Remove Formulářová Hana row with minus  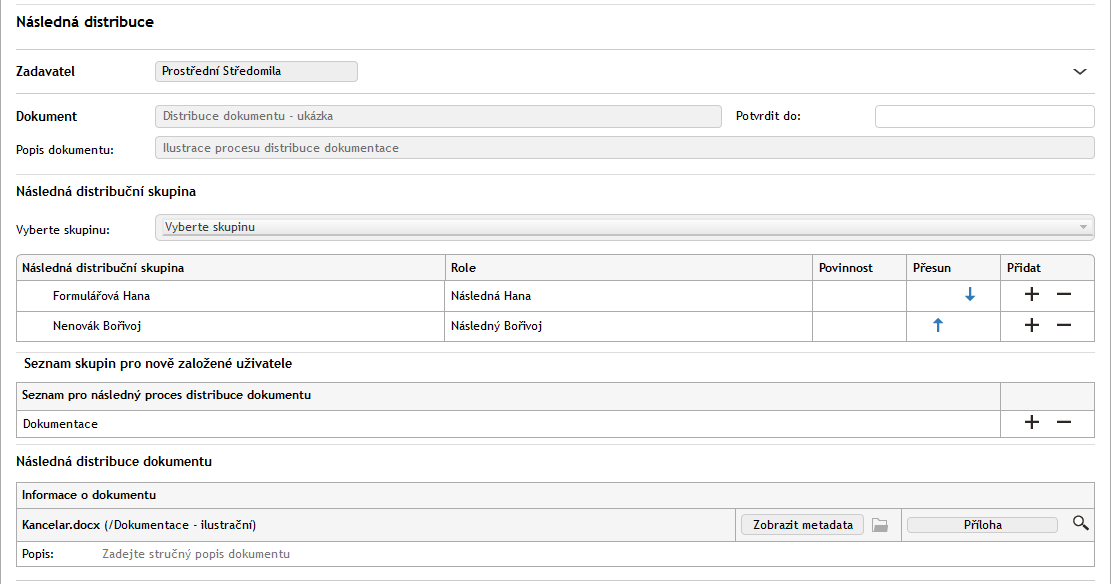point(1064,295)
